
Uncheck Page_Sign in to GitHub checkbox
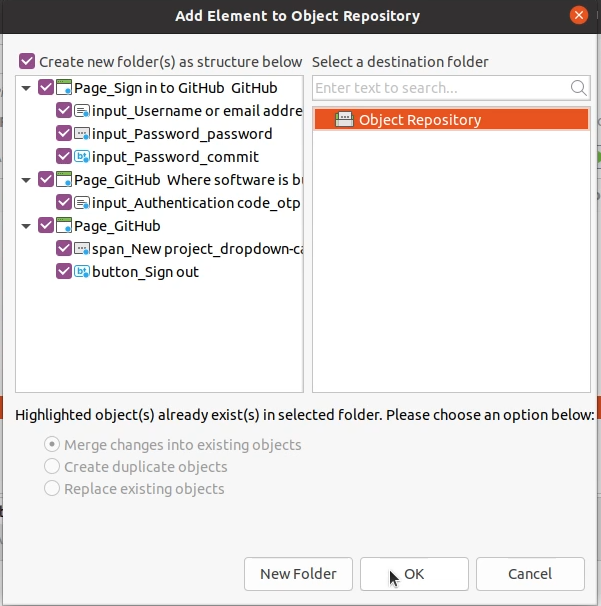(46, 87)
